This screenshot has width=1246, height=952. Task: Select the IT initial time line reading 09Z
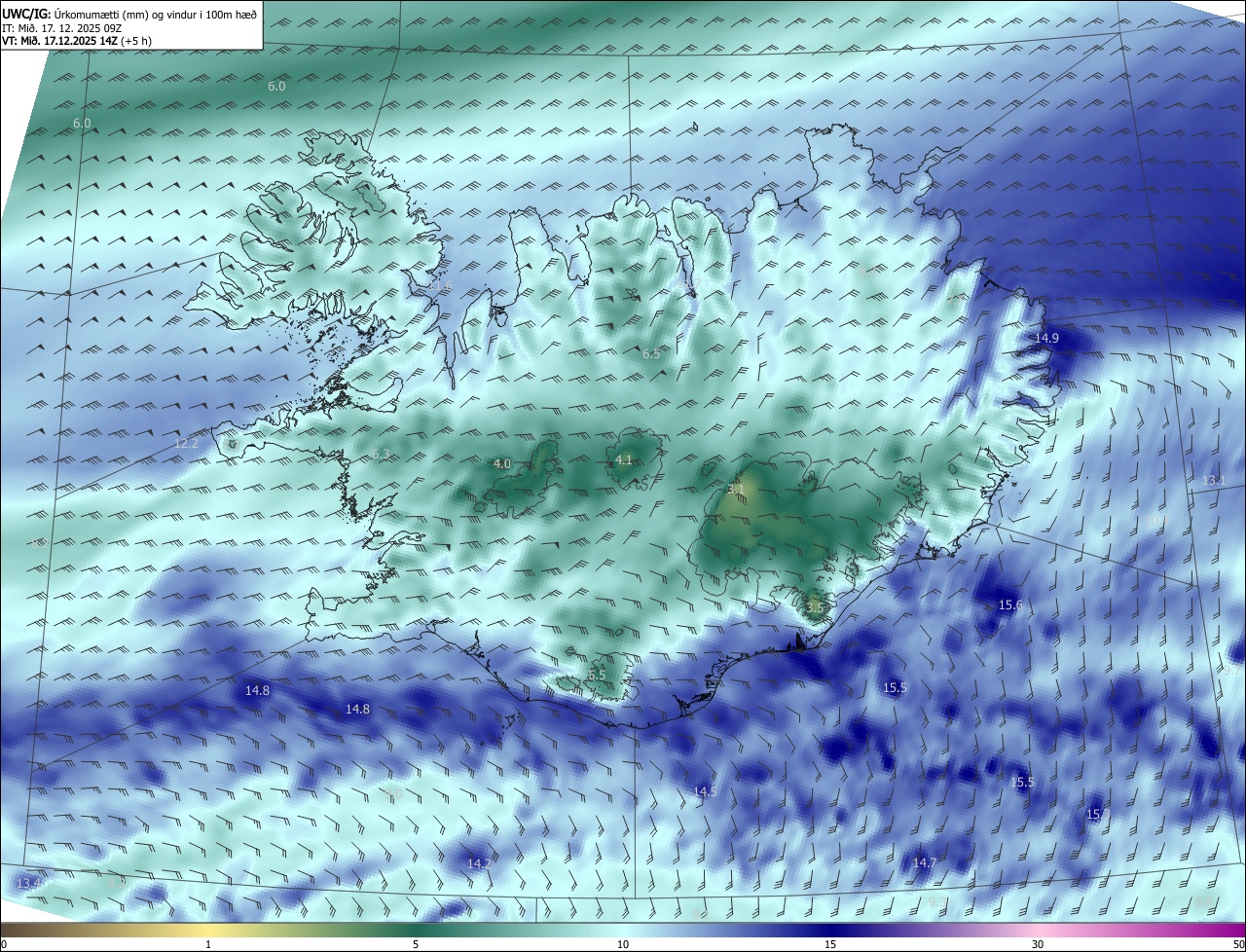click(x=62, y=28)
